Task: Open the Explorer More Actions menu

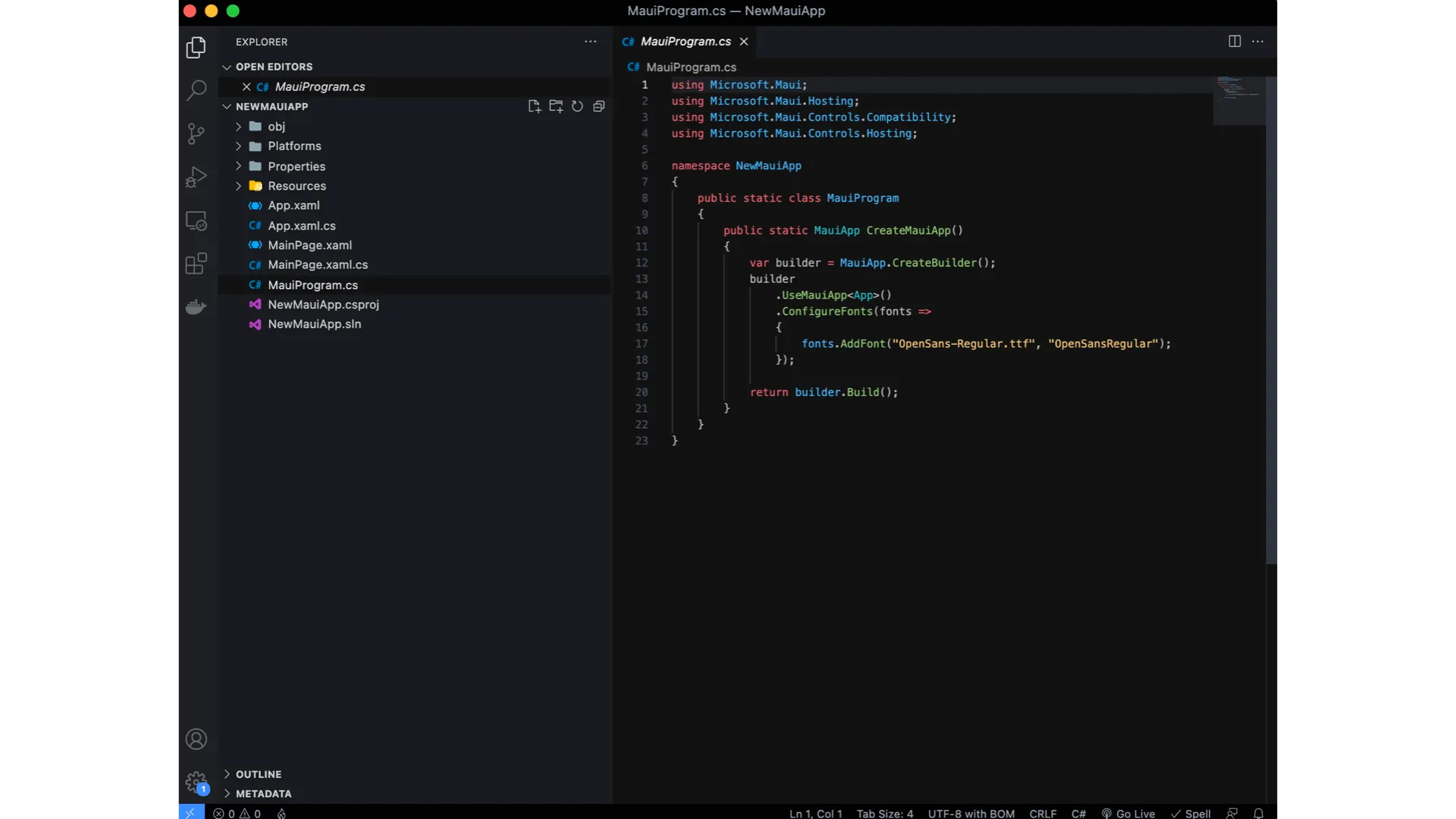Action: (591, 42)
